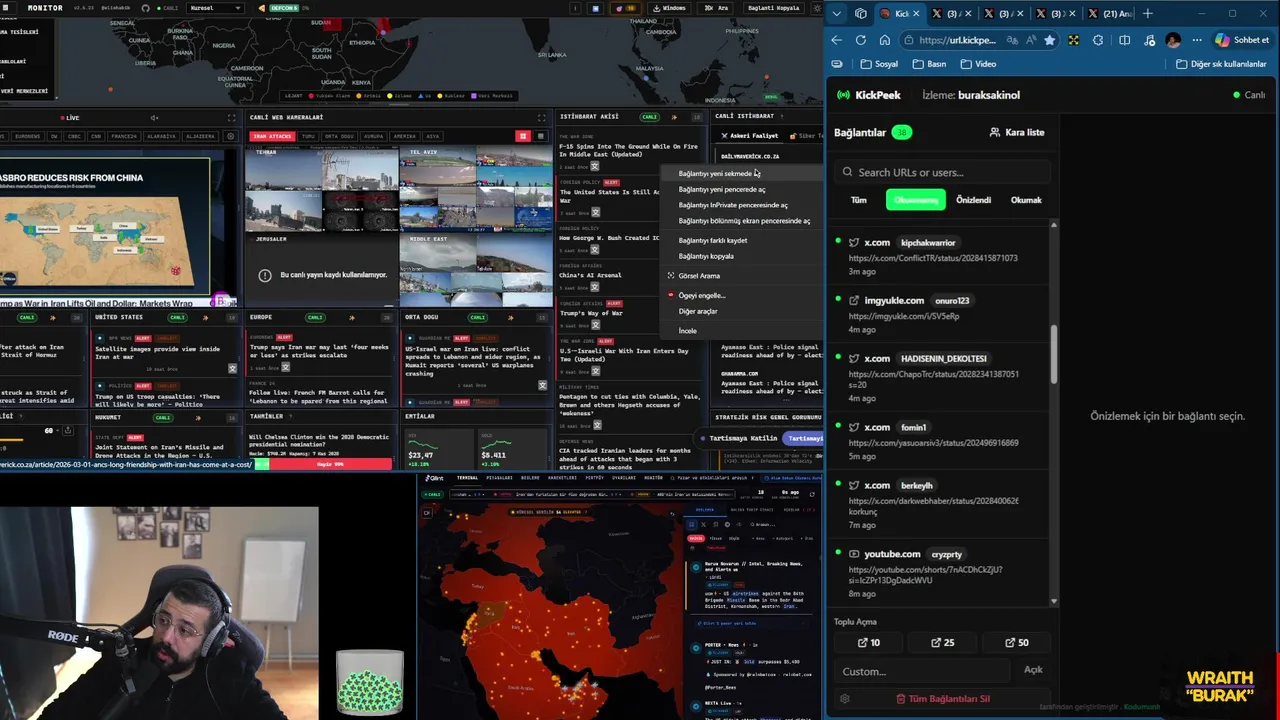Open imgyukle.com link from onuro123
Viewport: 1280px width, 720px height.
click(904, 316)
